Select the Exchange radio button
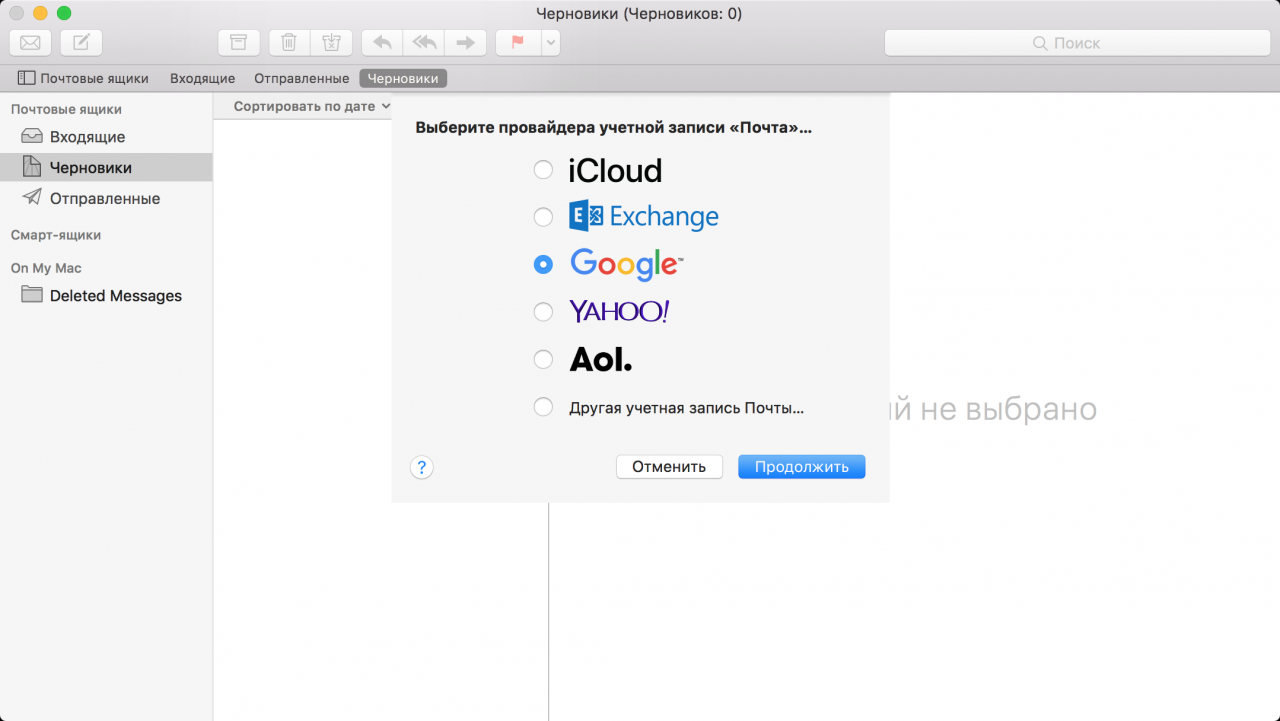The image size is (1280, 721). [543, 217]
